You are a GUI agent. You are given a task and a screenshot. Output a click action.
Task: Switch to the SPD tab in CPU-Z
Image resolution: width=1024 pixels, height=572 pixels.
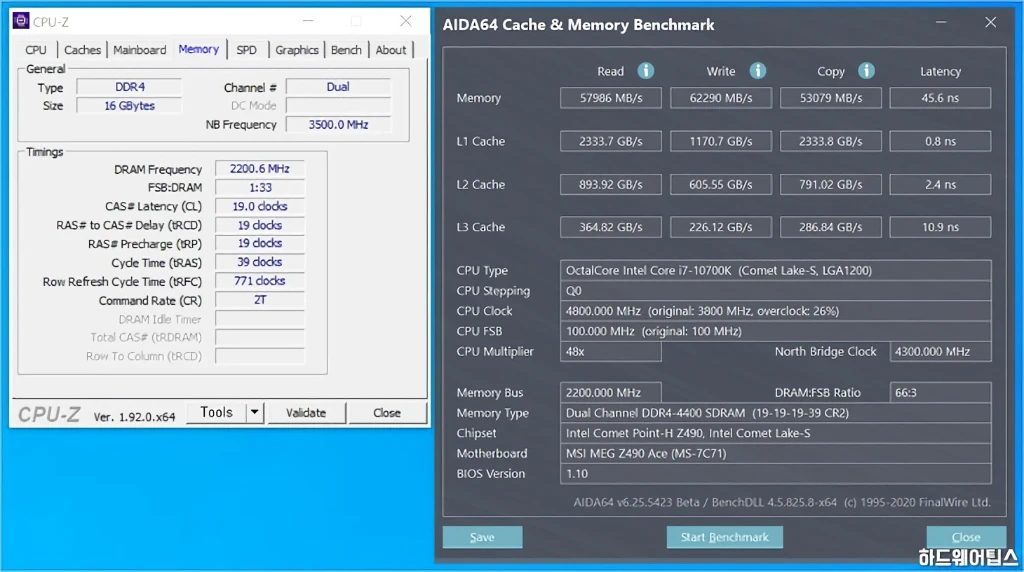[246, 50]
